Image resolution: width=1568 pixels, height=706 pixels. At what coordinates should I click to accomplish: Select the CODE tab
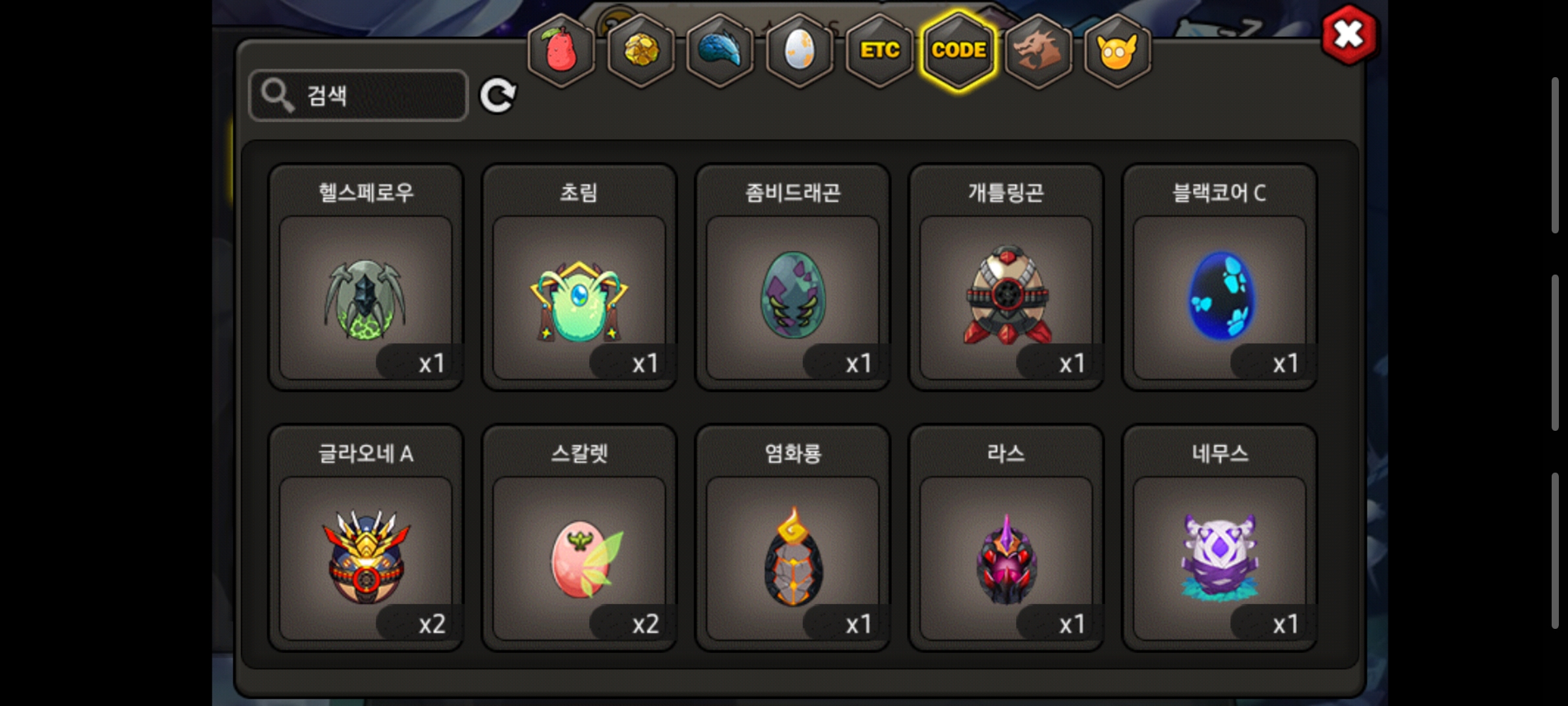958,51
